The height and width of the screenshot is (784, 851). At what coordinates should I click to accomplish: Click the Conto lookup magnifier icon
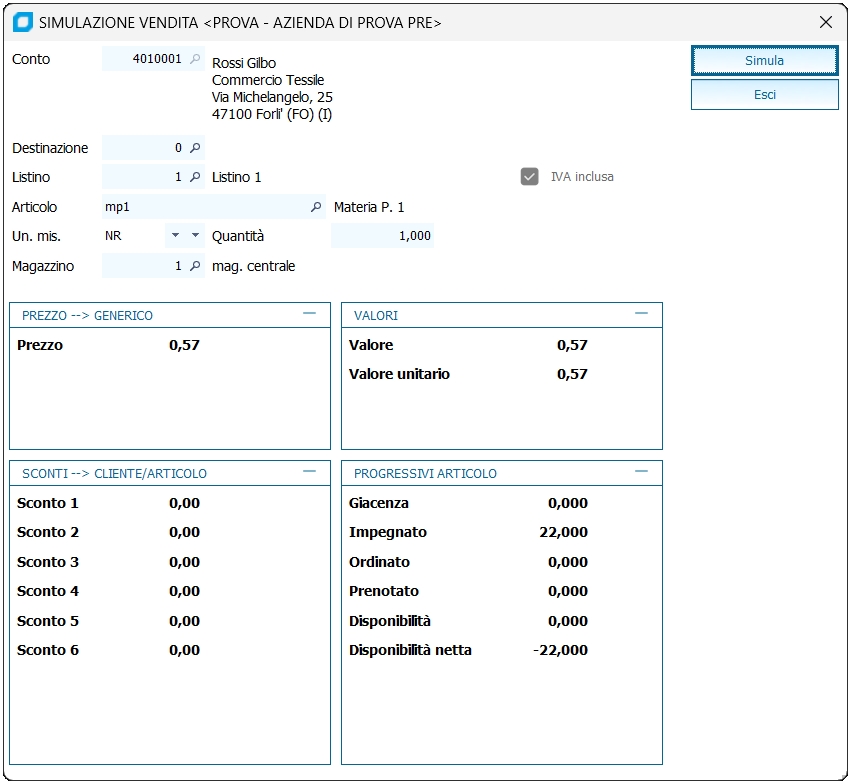[195, 59]
